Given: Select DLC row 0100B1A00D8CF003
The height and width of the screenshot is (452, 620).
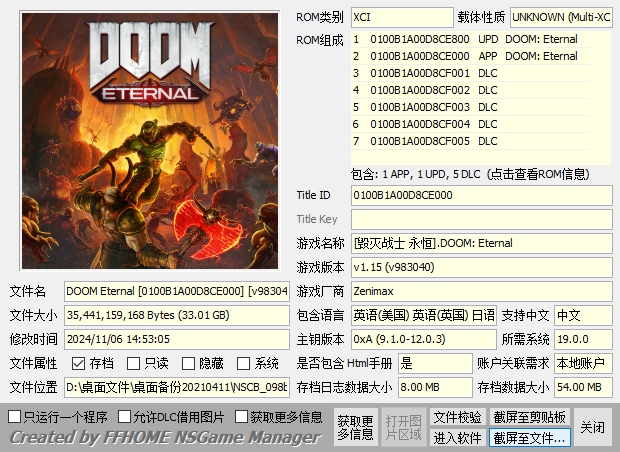Looking at the screenshot, I should [470, 107].
